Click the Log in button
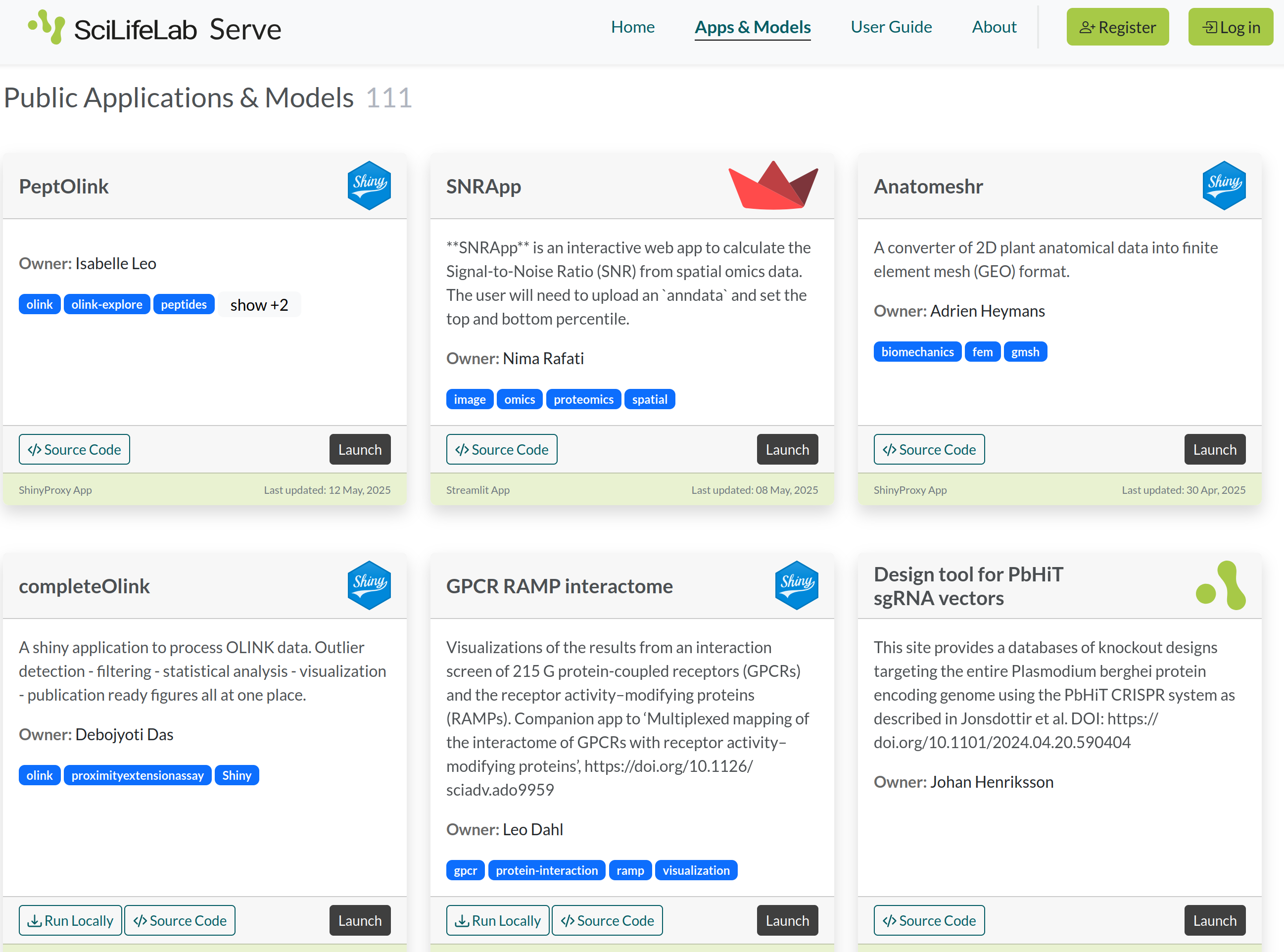This screenshot has width=1284, height=952. pyautogui.click(x=1230, y=27)
